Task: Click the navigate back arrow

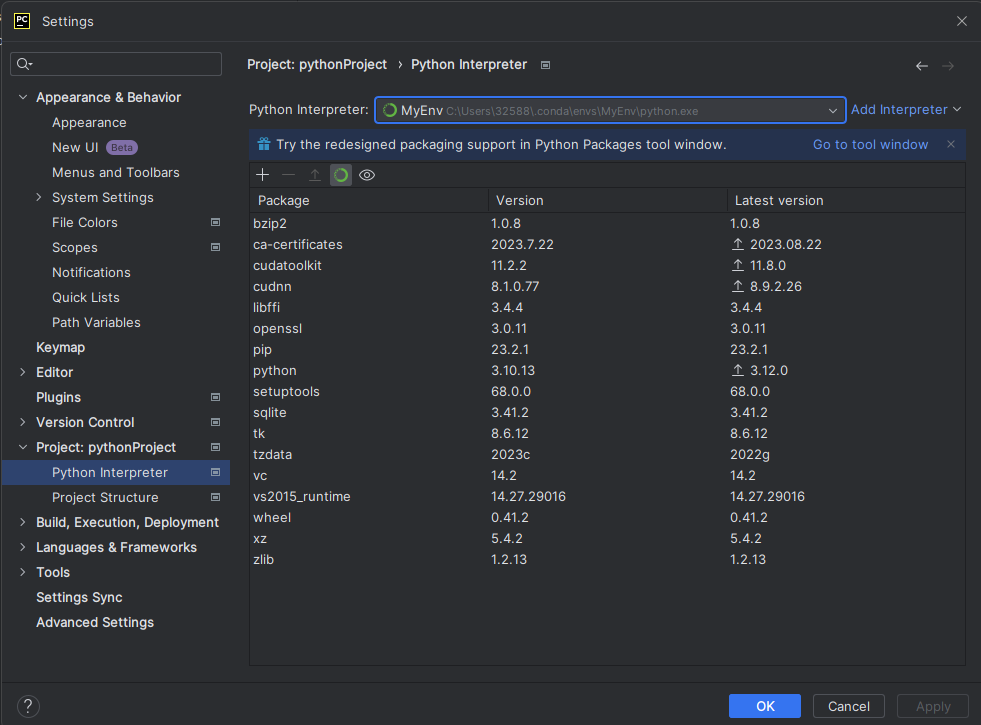Action: point(922,66)
